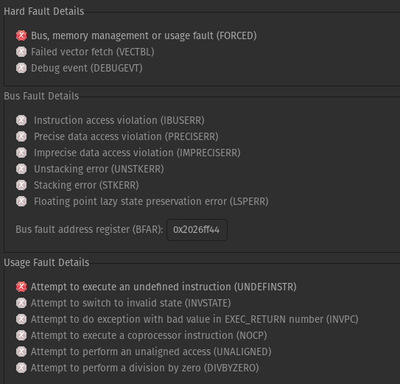Click the UNSTKERR unstacking error icon
This screenshot has width=400, height=384.
pos(21,169)
